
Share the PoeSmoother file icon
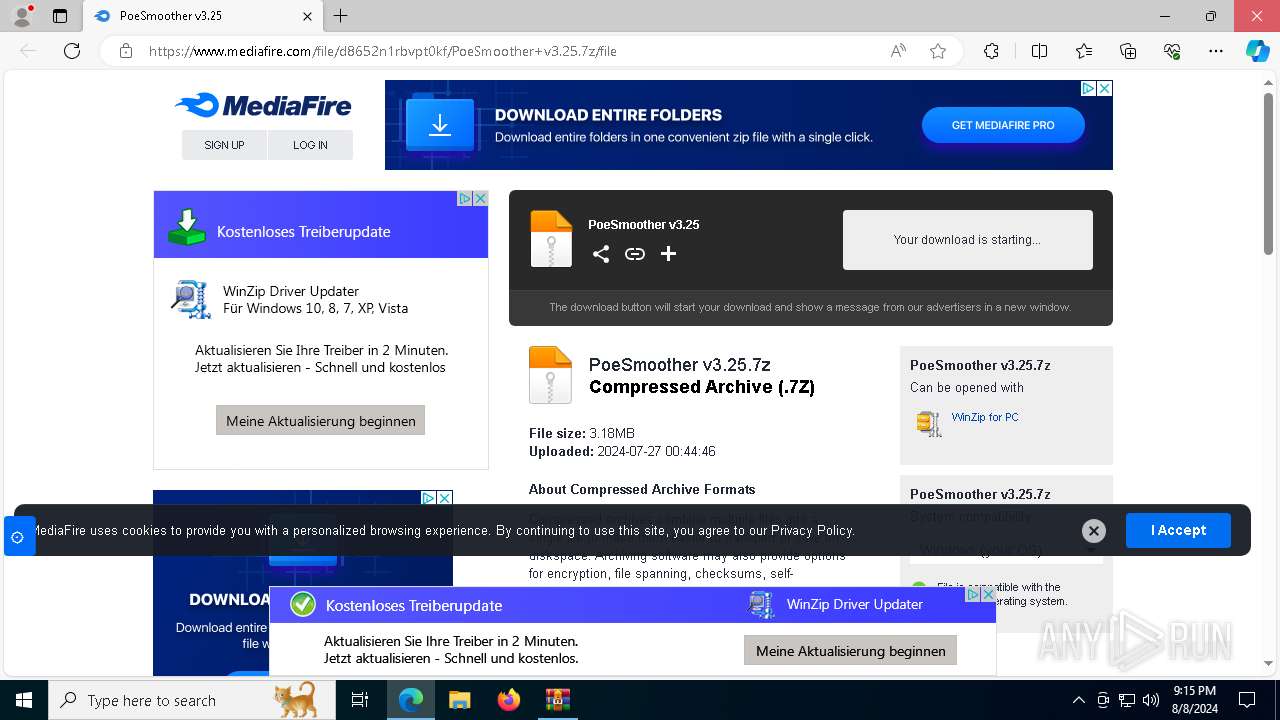pyautogui.click(x=601, y=254)
